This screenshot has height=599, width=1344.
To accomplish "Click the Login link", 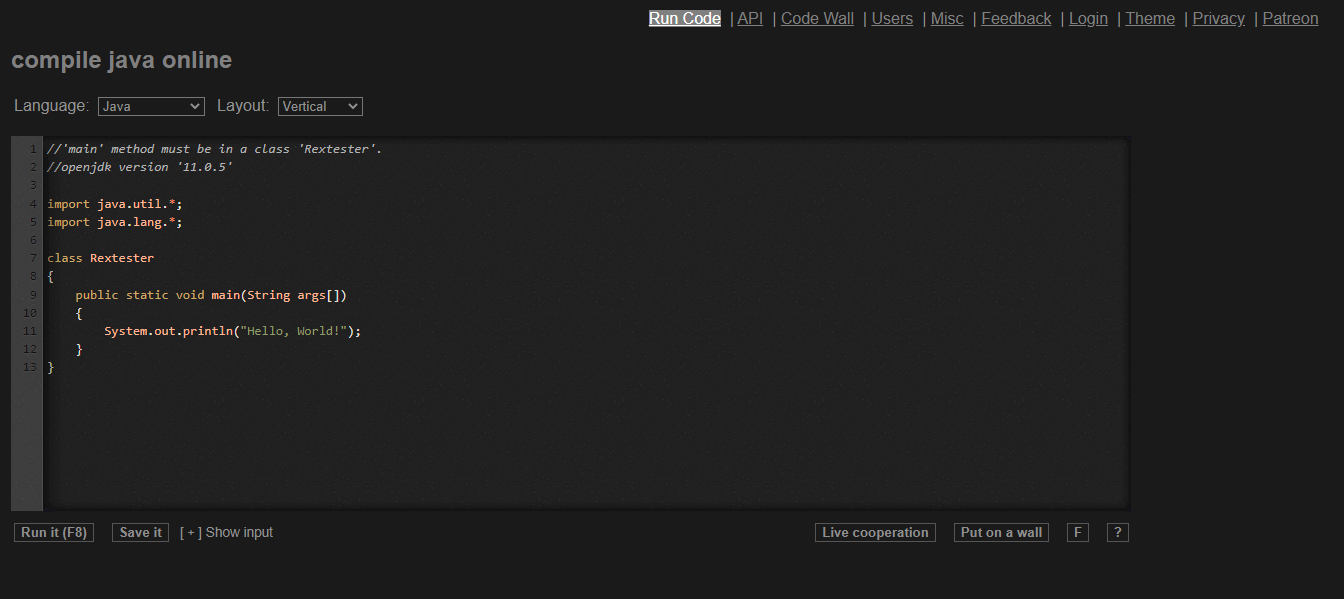I will [x=1088, y=18].
